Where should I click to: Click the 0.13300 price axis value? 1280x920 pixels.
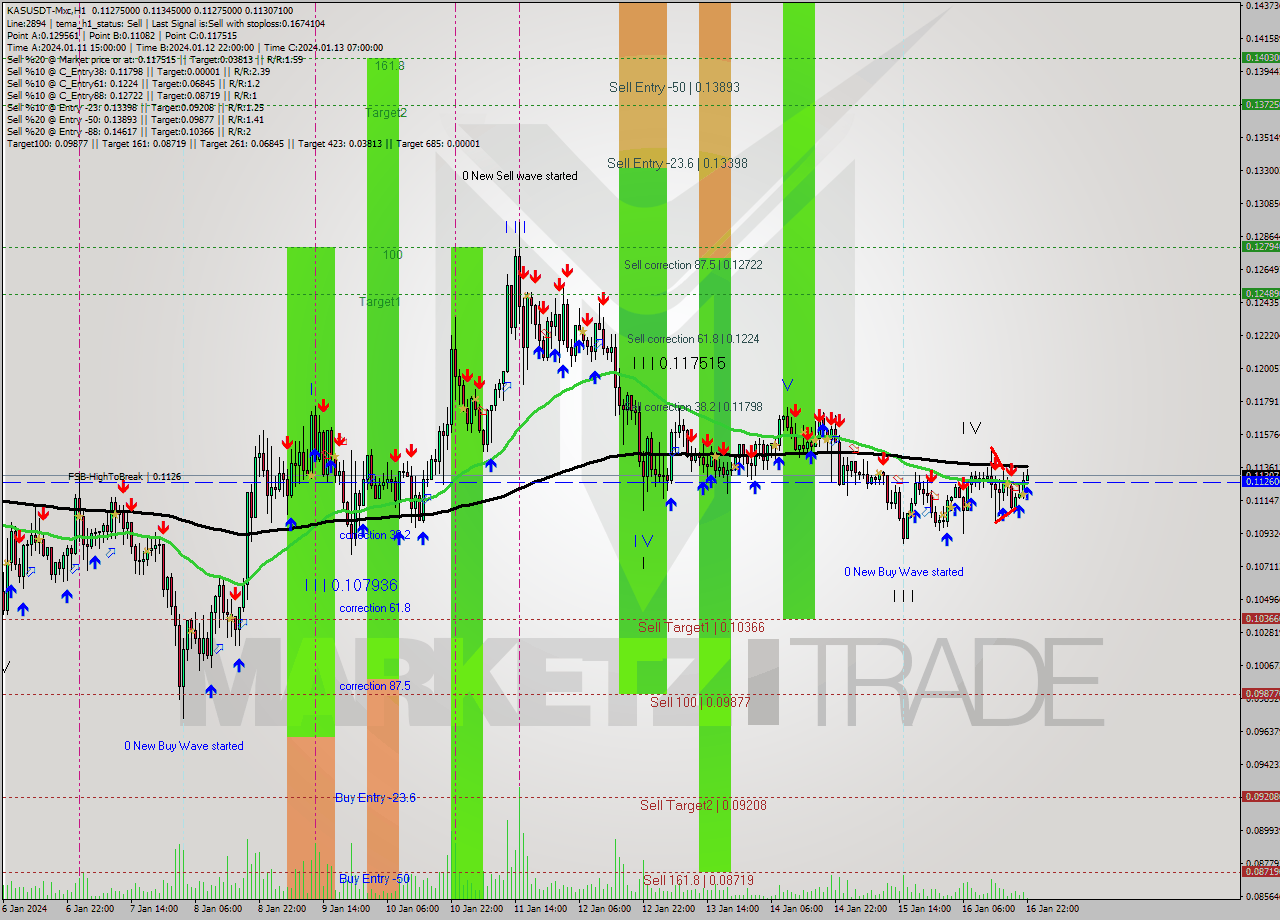pyautogui.click(x=1262, y=170)
